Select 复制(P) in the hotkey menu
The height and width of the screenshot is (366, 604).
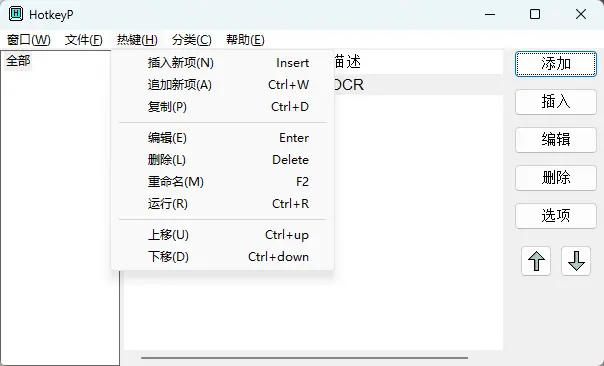pyautogui.click(x=222, y=107)
